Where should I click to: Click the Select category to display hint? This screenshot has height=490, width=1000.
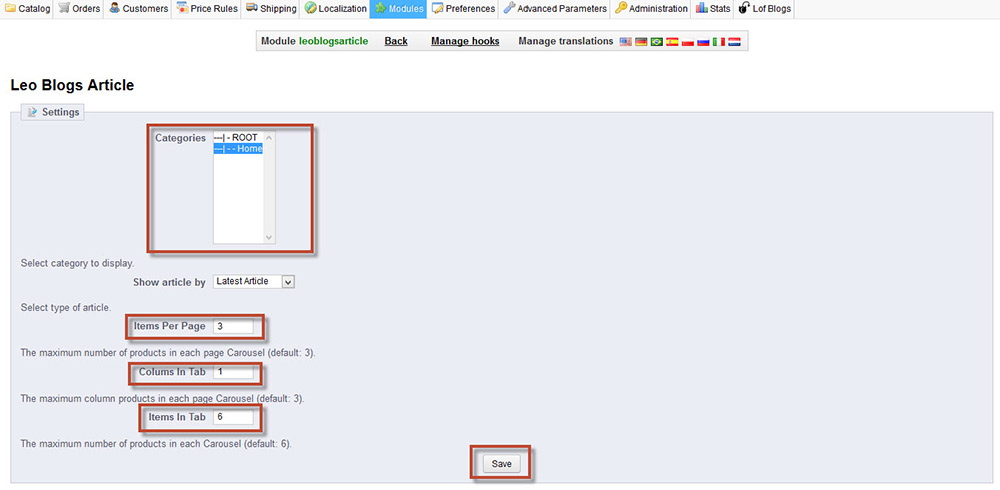[77, 263]
